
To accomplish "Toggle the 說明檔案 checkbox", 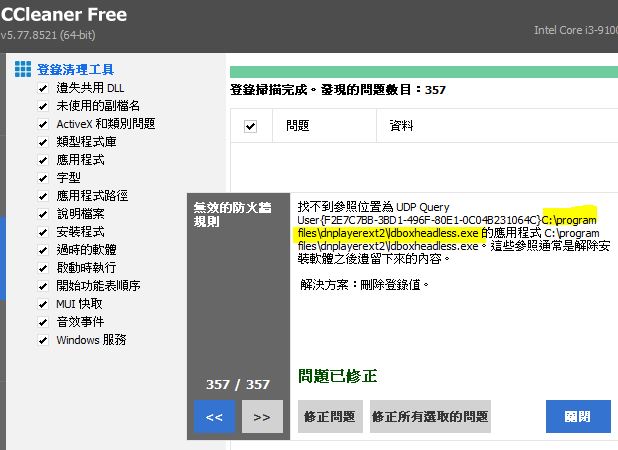I will point(43,214).
